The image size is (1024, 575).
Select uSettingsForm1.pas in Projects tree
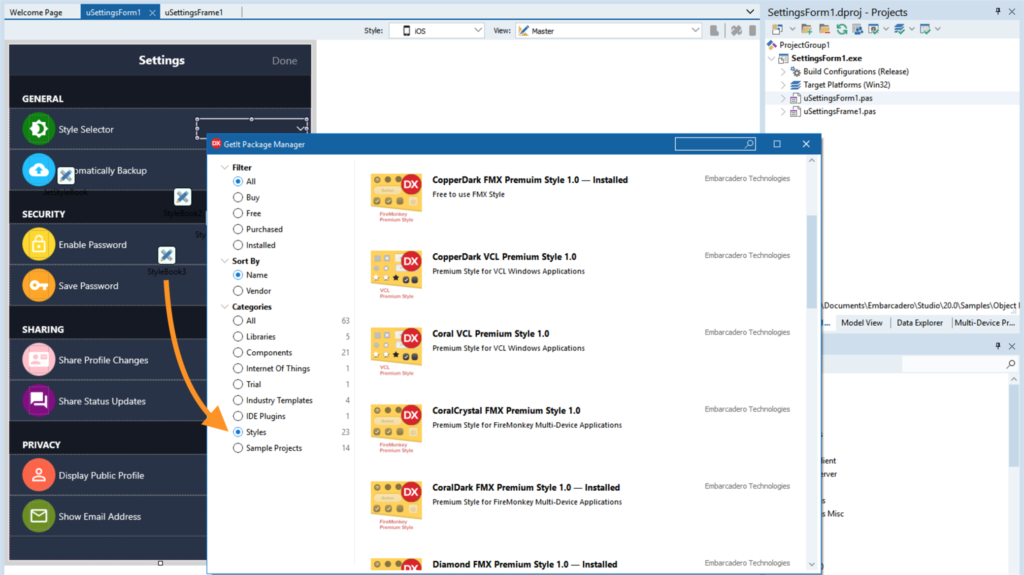pos(837,98)
